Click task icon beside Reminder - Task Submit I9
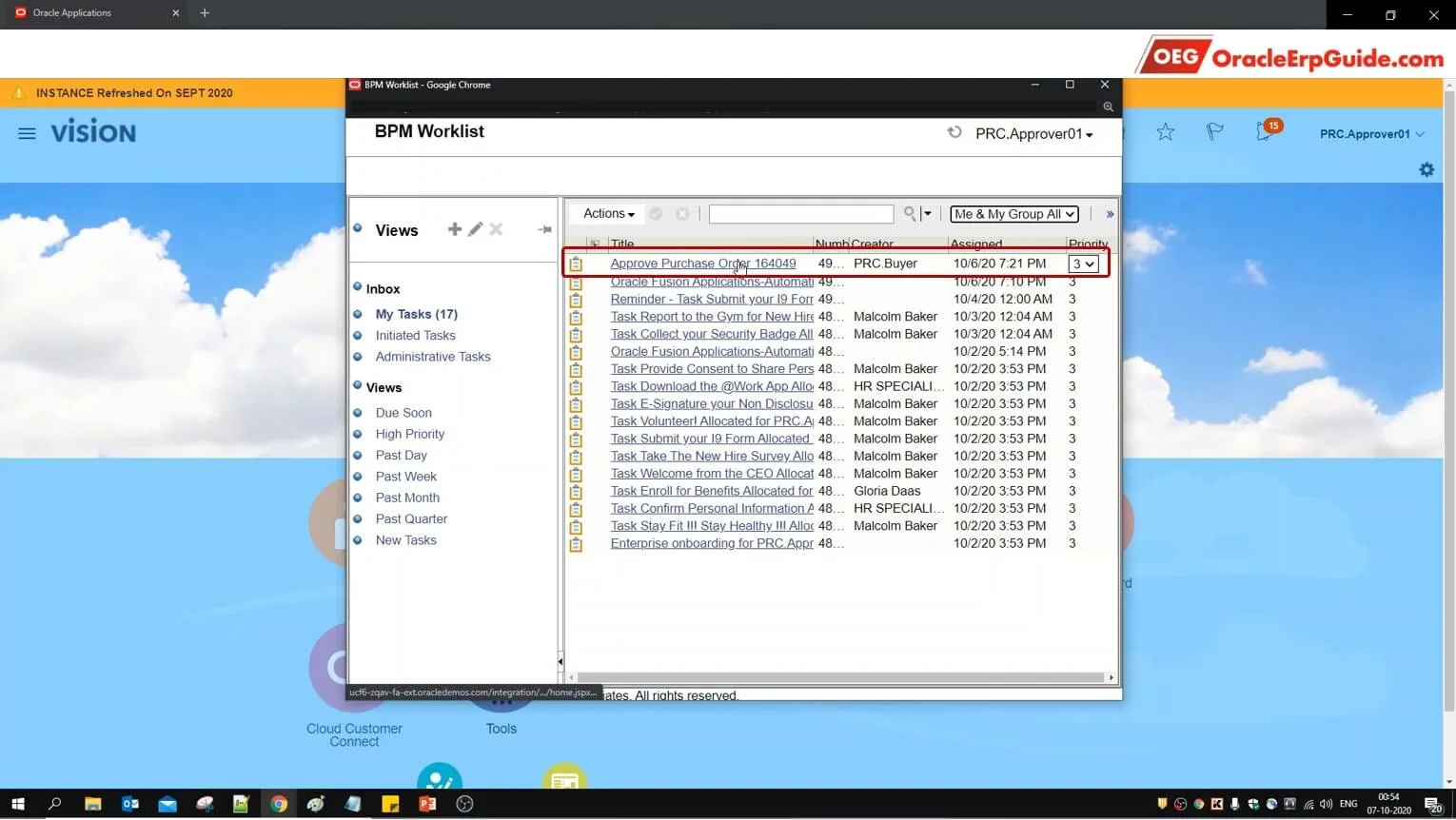Image resolution: width=1456 pixels, height=820 pixels. click(x=576, y=300)
